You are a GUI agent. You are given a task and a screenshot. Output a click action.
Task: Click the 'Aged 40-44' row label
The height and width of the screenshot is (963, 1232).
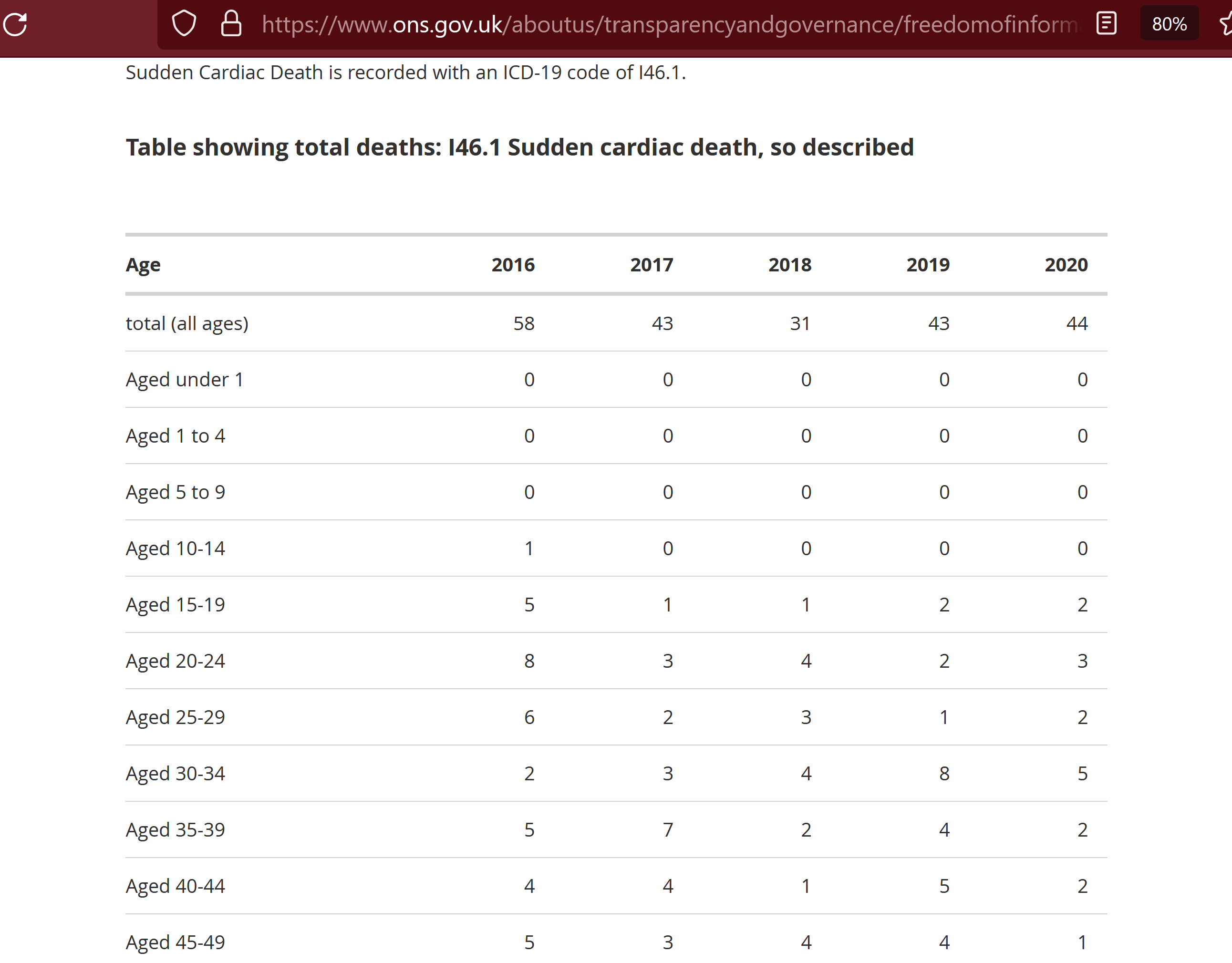click(176, 886)
